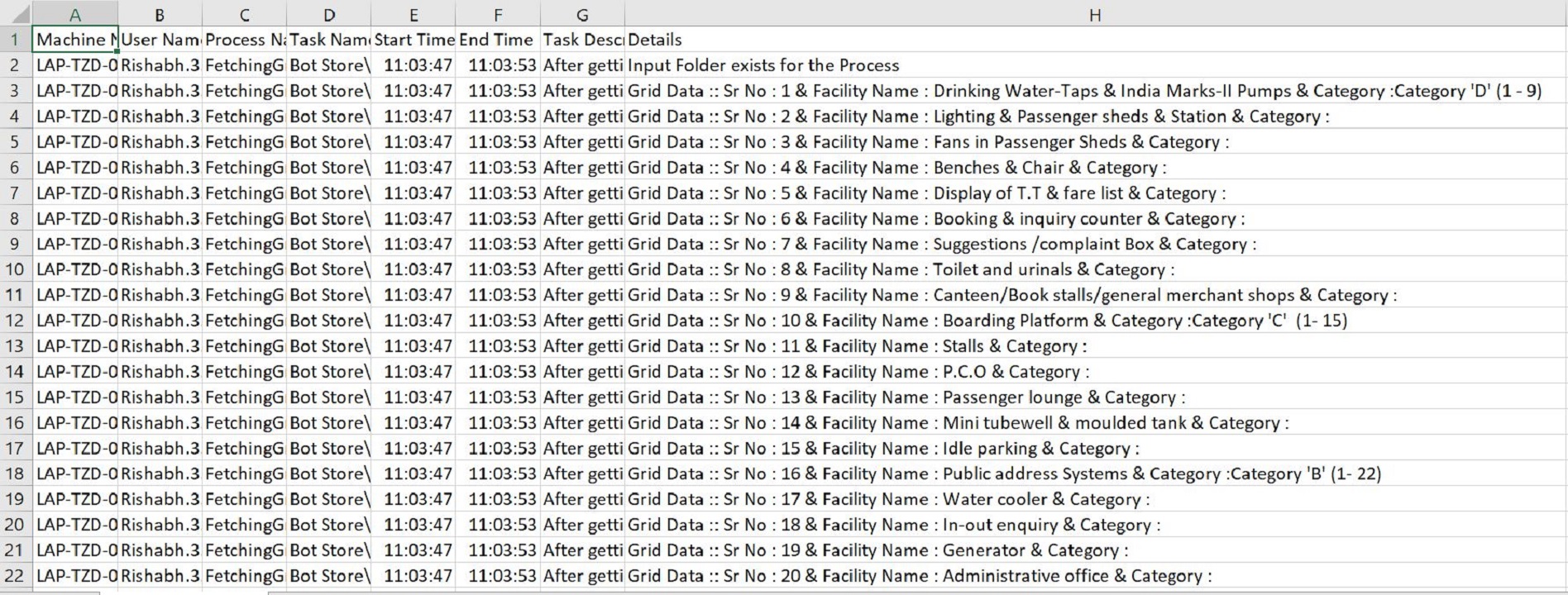Screen dimensions: 1568x595
Task: Select the Suggestions /complaint Box details cell
Action: point(1095,244)
